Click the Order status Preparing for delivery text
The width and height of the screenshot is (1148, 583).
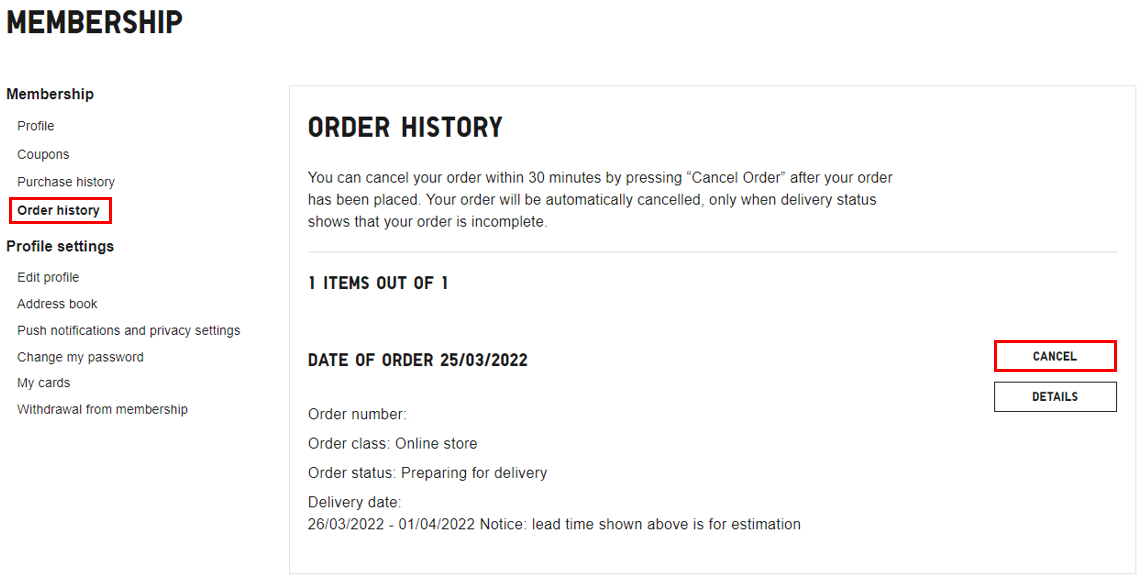click(427, 472)
